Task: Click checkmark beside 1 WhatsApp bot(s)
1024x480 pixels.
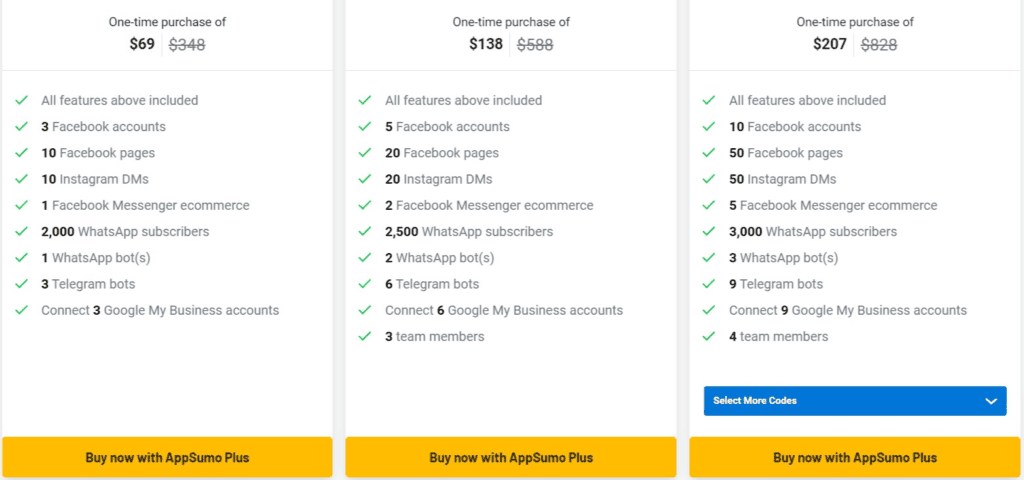Action: pyautogui.click(x=21, y=258)
